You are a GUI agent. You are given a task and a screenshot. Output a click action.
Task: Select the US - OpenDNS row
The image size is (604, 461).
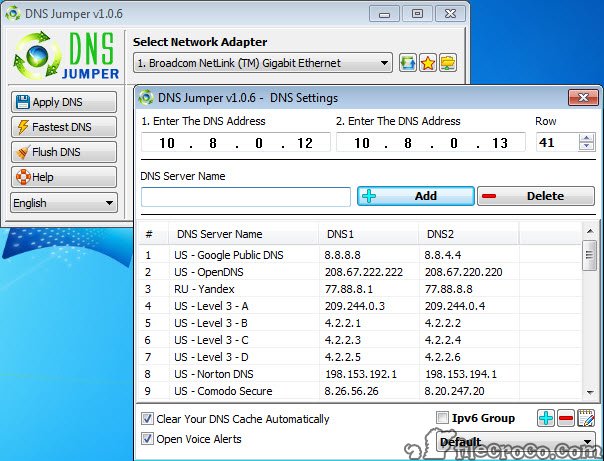360,272
